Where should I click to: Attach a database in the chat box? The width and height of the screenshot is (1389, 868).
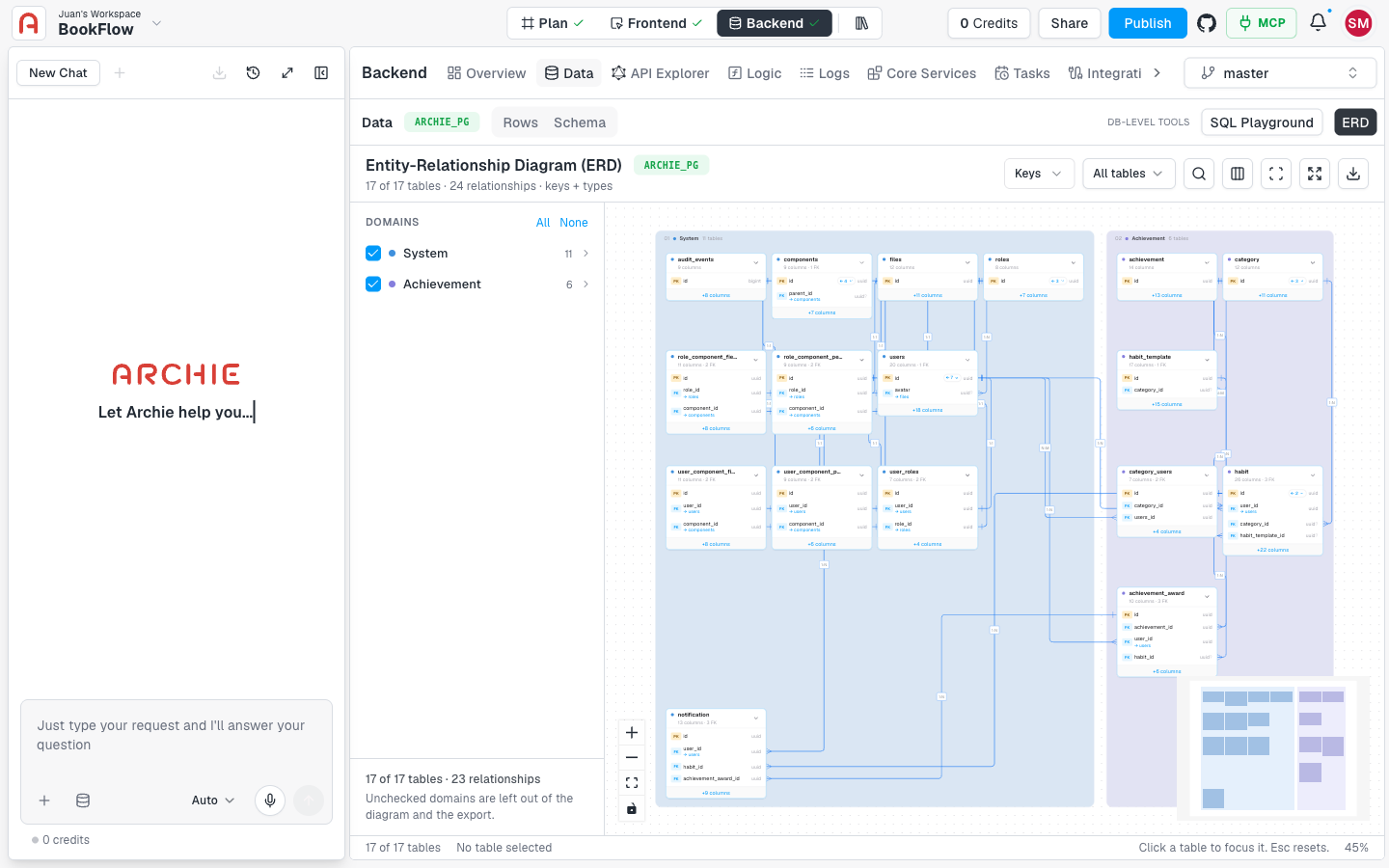83,800
